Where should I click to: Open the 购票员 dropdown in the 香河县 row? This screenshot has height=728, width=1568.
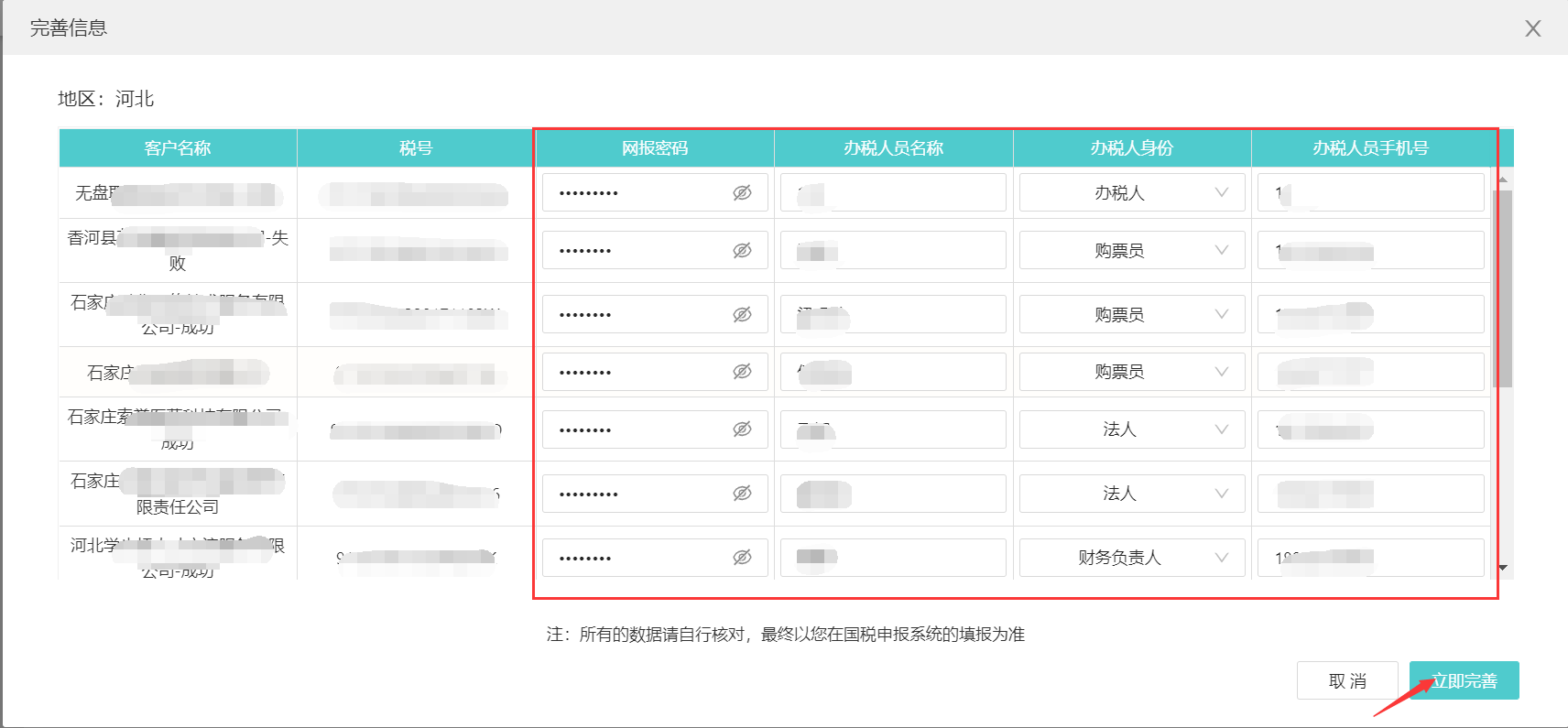click(x=1131, y=250)
